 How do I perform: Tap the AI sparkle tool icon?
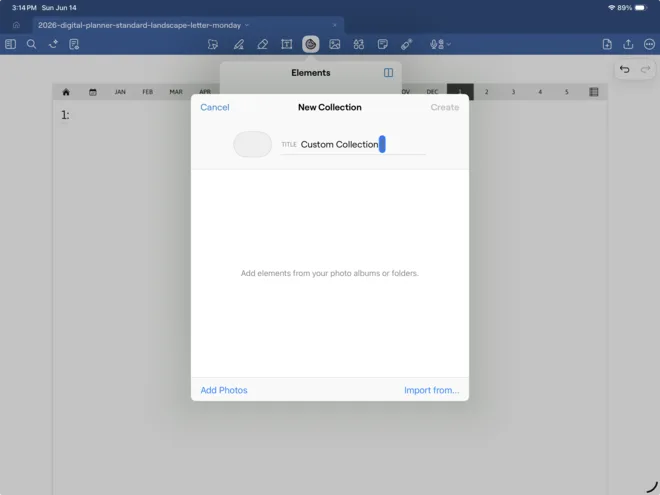pos(53,44)
